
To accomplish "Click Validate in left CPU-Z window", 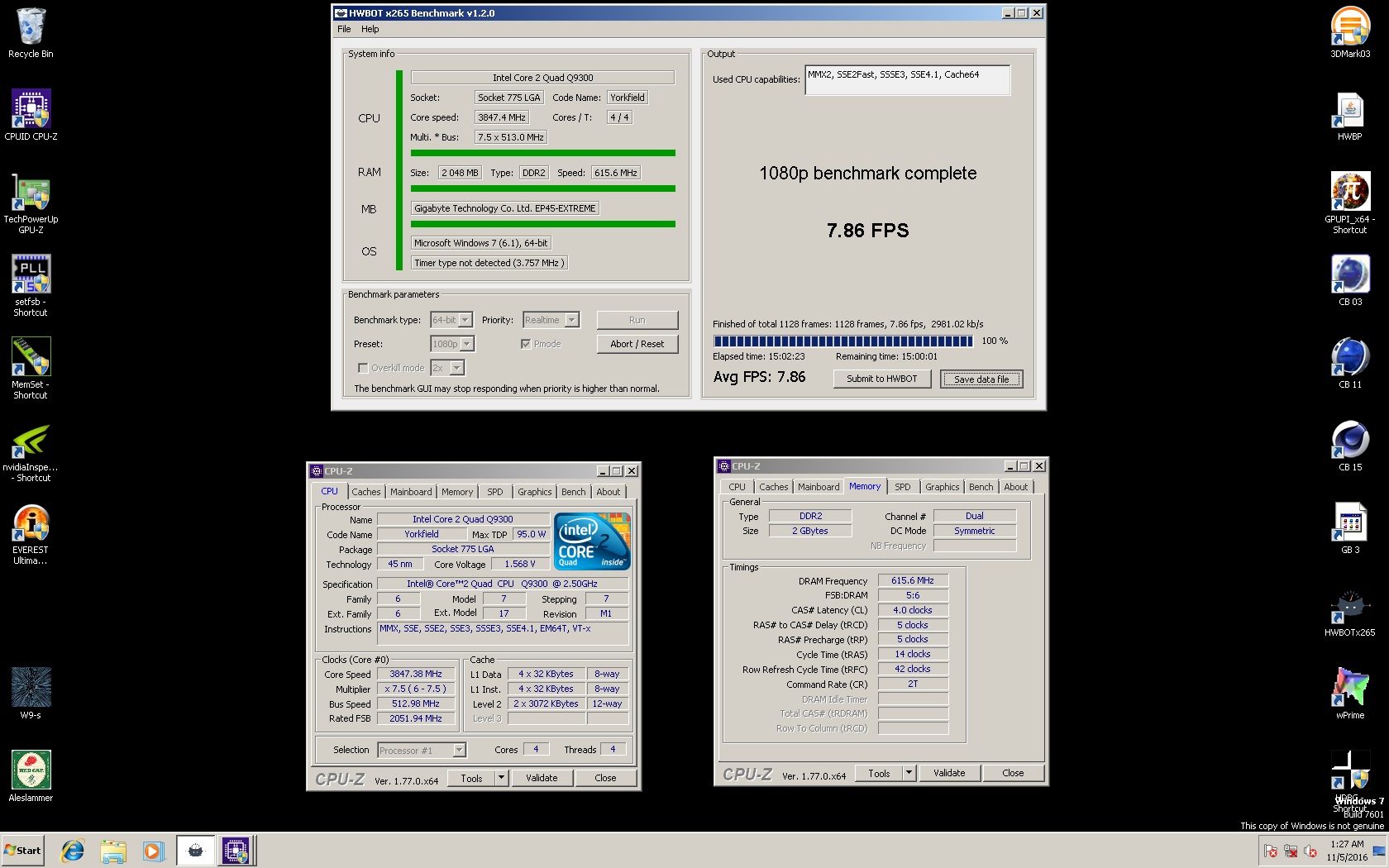I will tap(542, 778).
